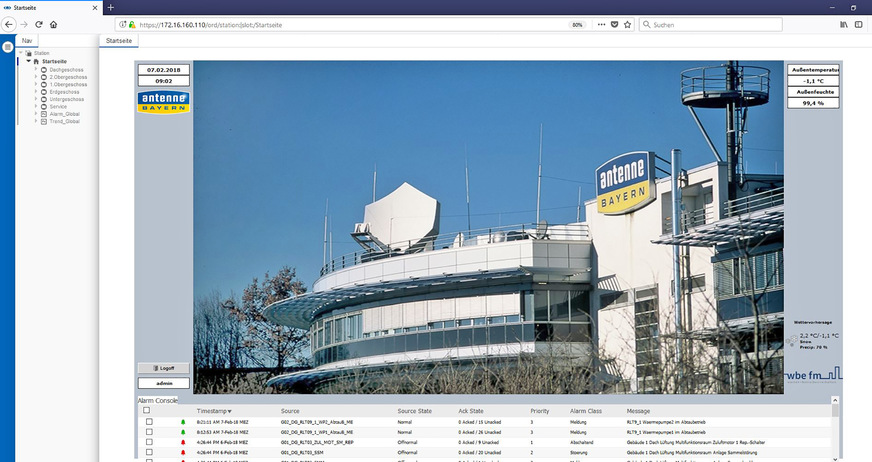
Task: Open a new browser tab with plus icon
Action: [x=111, y=7]
